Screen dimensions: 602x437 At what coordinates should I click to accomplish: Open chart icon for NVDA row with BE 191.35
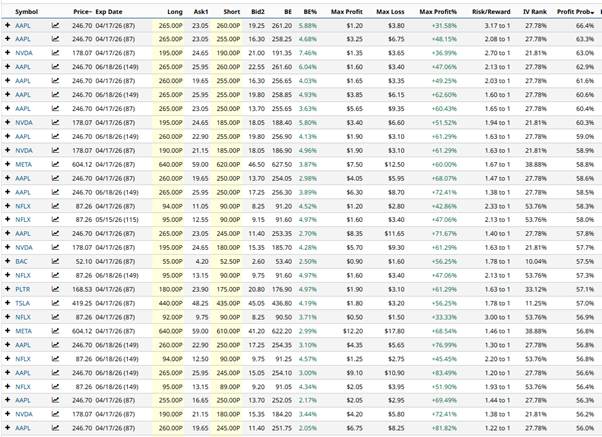(55, 53)
